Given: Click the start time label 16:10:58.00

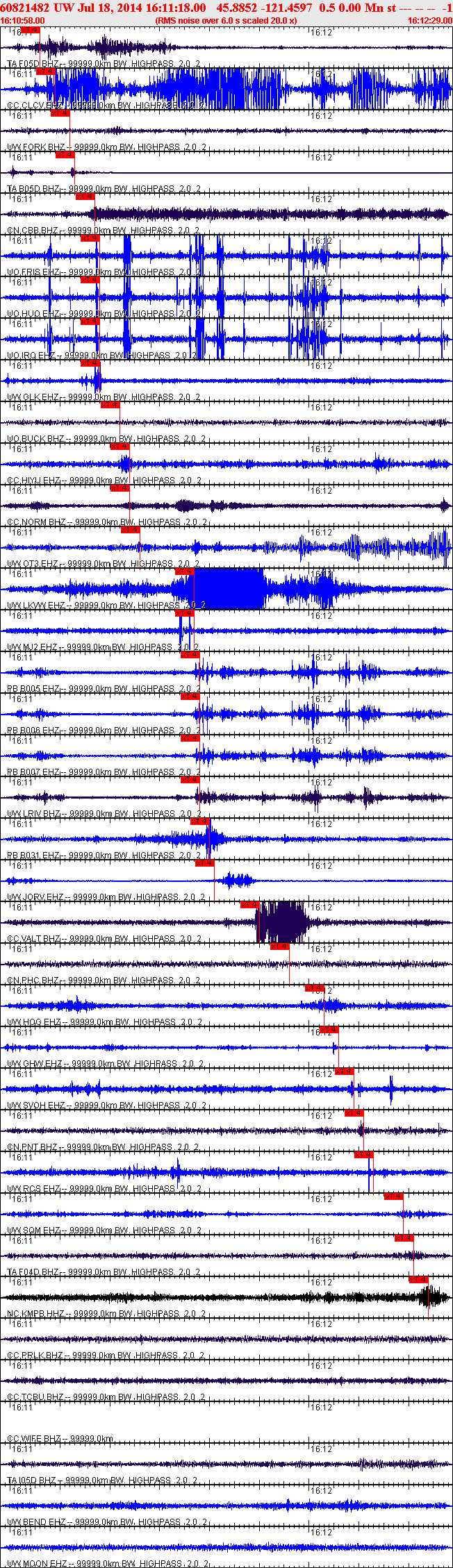Looking at the screenshot, I should 22,21.
